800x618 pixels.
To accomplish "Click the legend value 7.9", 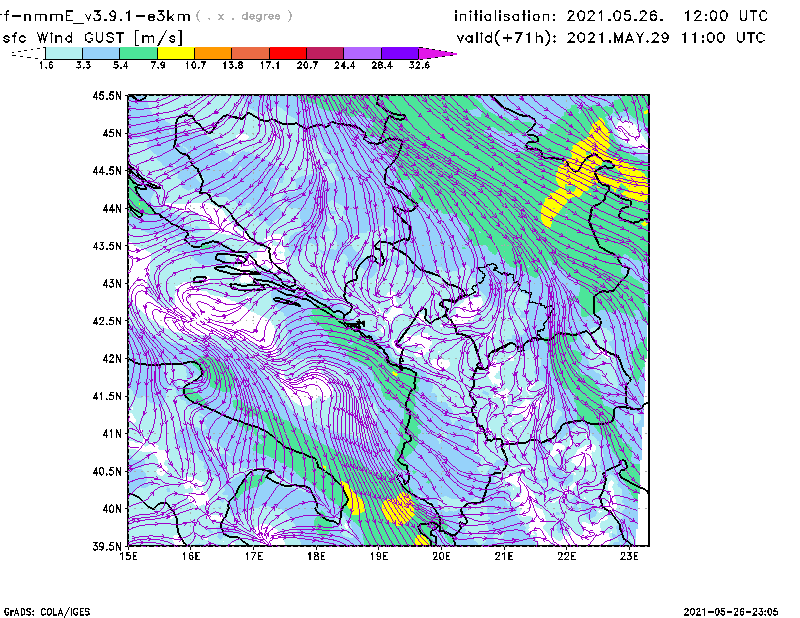I will pyautogui.click(x=158, y=65).
